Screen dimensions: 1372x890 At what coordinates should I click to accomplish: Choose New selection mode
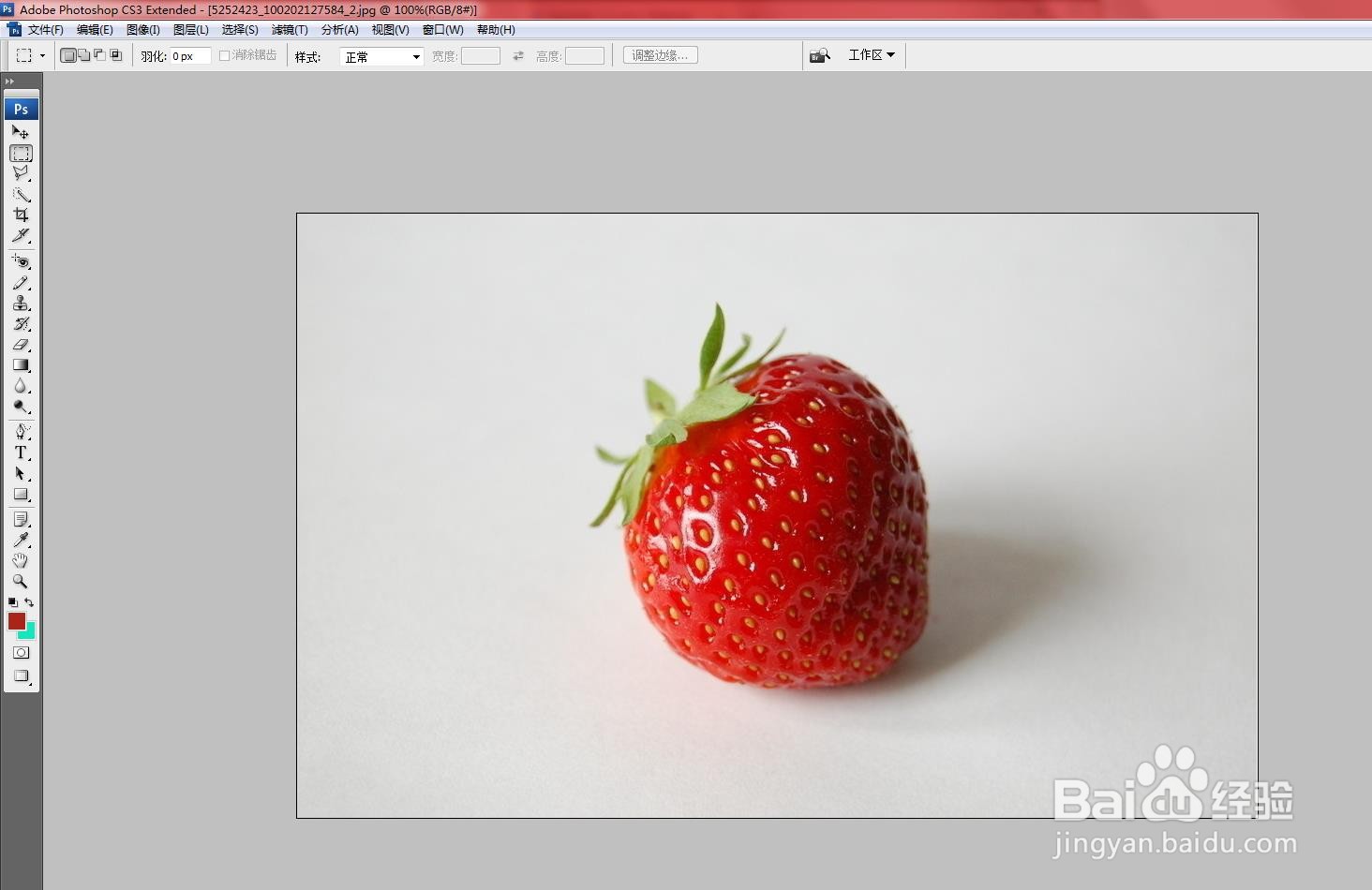coord(68,55)
